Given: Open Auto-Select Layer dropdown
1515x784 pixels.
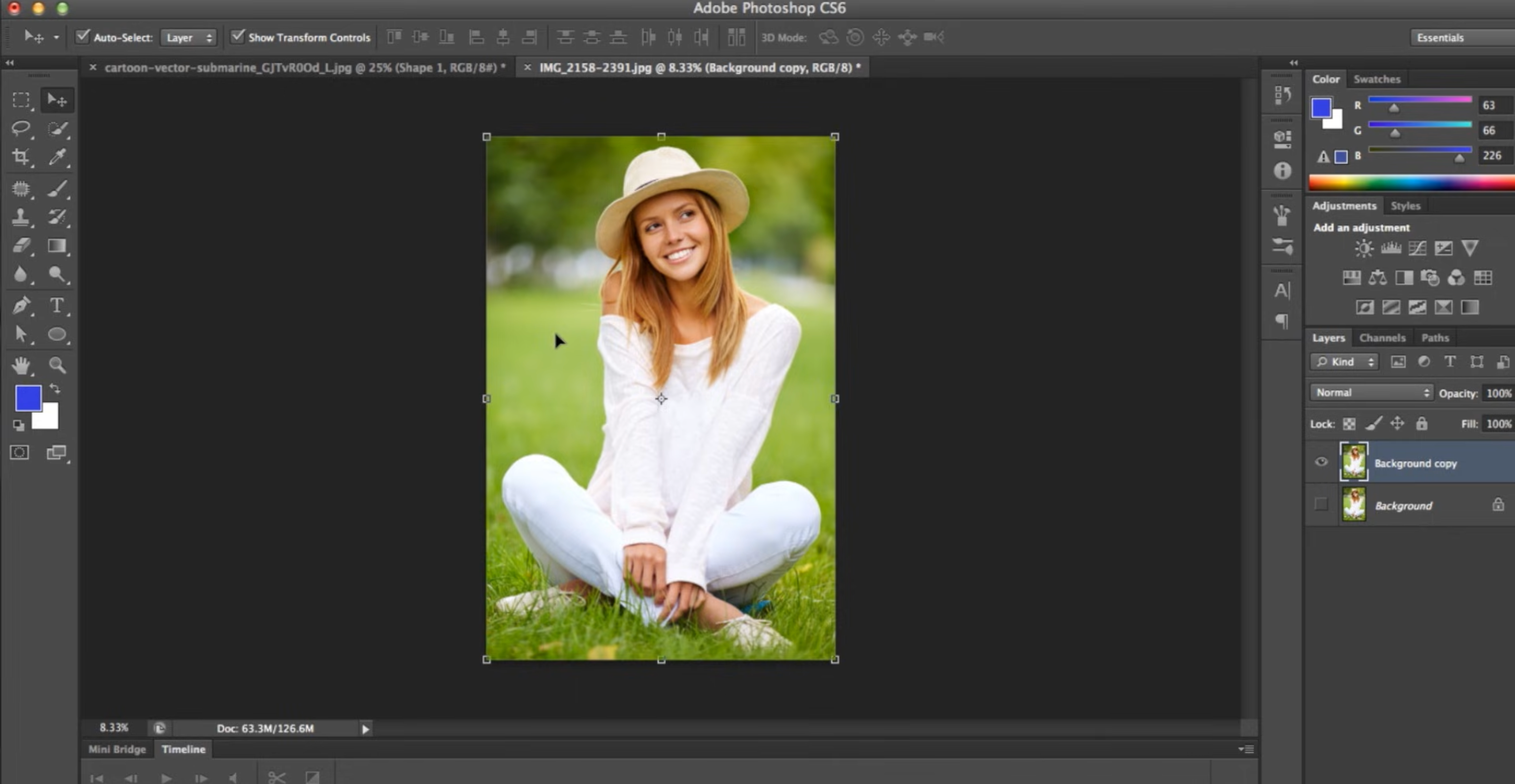Looking at the screenshot, I should [188, 37].
